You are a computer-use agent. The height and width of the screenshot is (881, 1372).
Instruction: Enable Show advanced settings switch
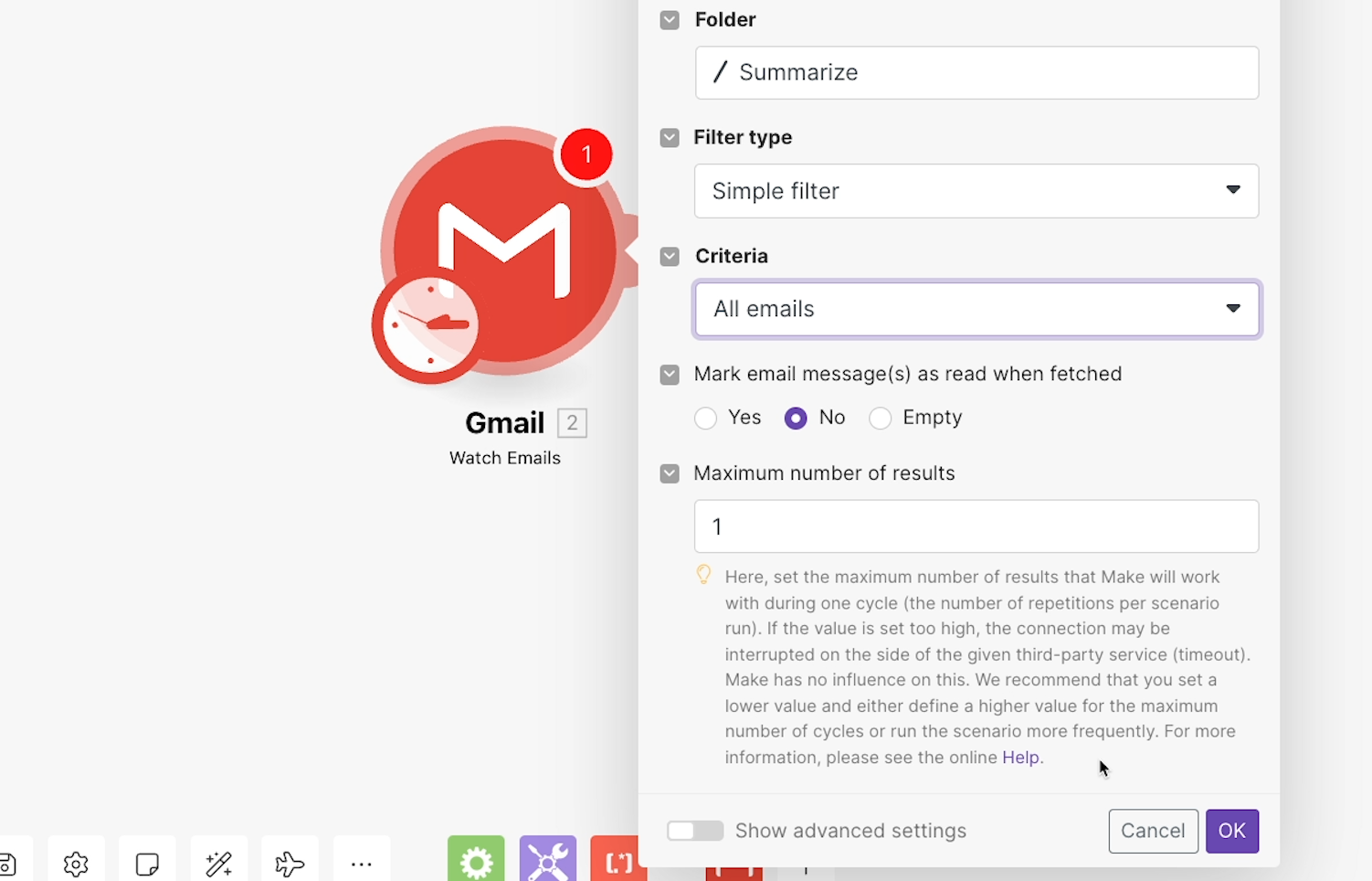click(x=695, y=831)
